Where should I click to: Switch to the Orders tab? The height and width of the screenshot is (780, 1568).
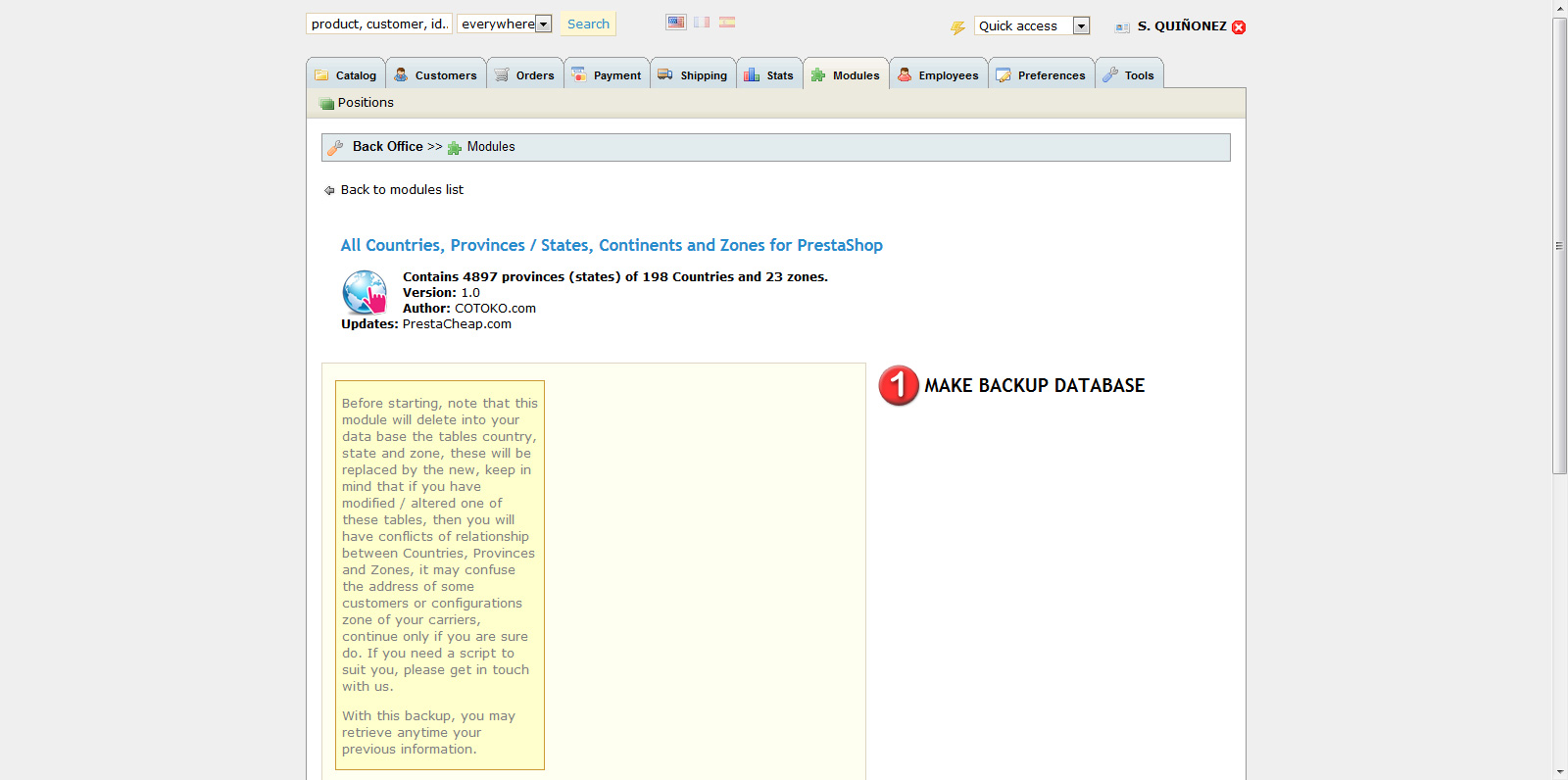point(525,74)
